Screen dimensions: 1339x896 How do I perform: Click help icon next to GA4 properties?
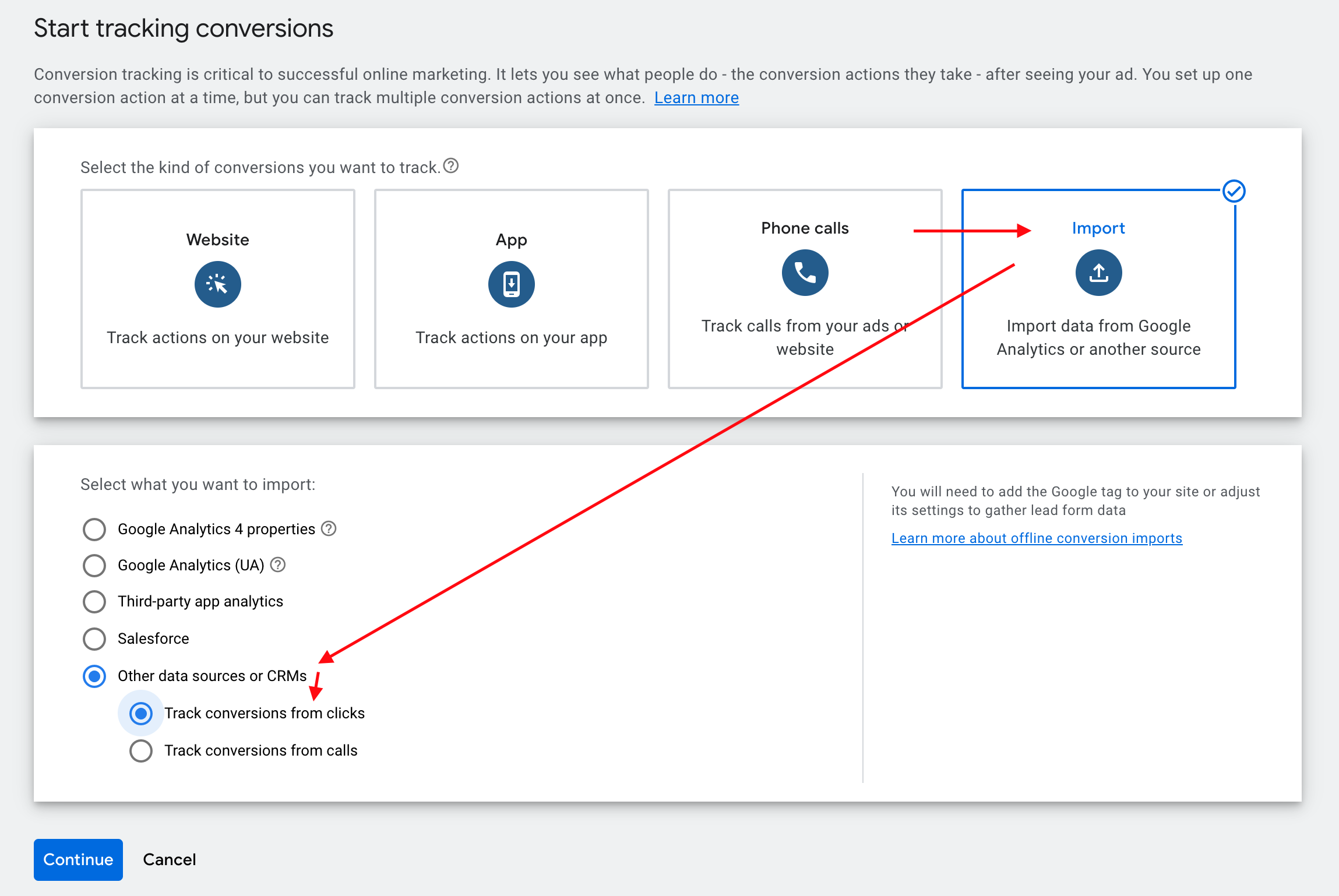click(x=329, y=528)
